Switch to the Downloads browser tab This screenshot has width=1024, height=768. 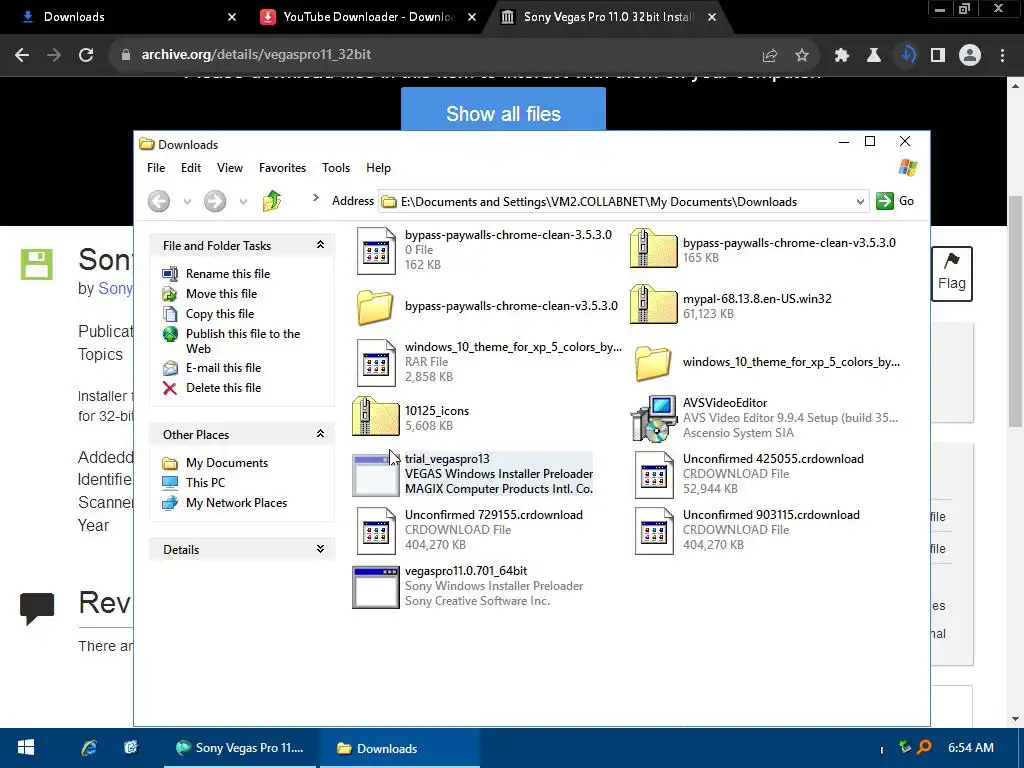(x=124, y=17)
